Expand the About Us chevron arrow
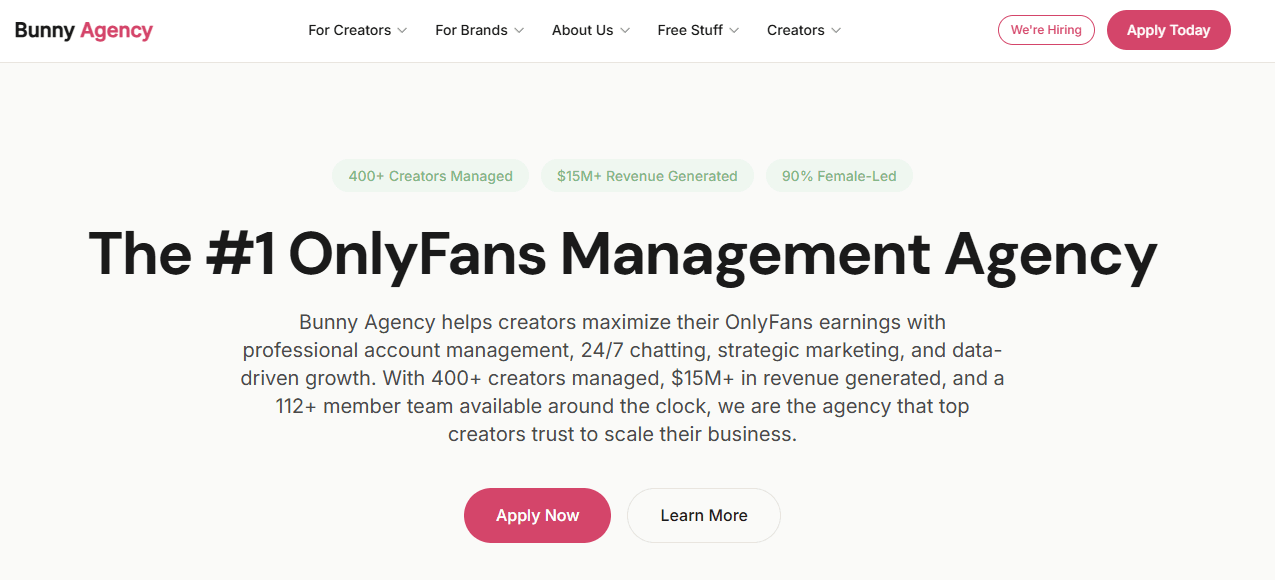Image resolution: width=1275 pixels, height=580 pixels. tap(625, 31)
